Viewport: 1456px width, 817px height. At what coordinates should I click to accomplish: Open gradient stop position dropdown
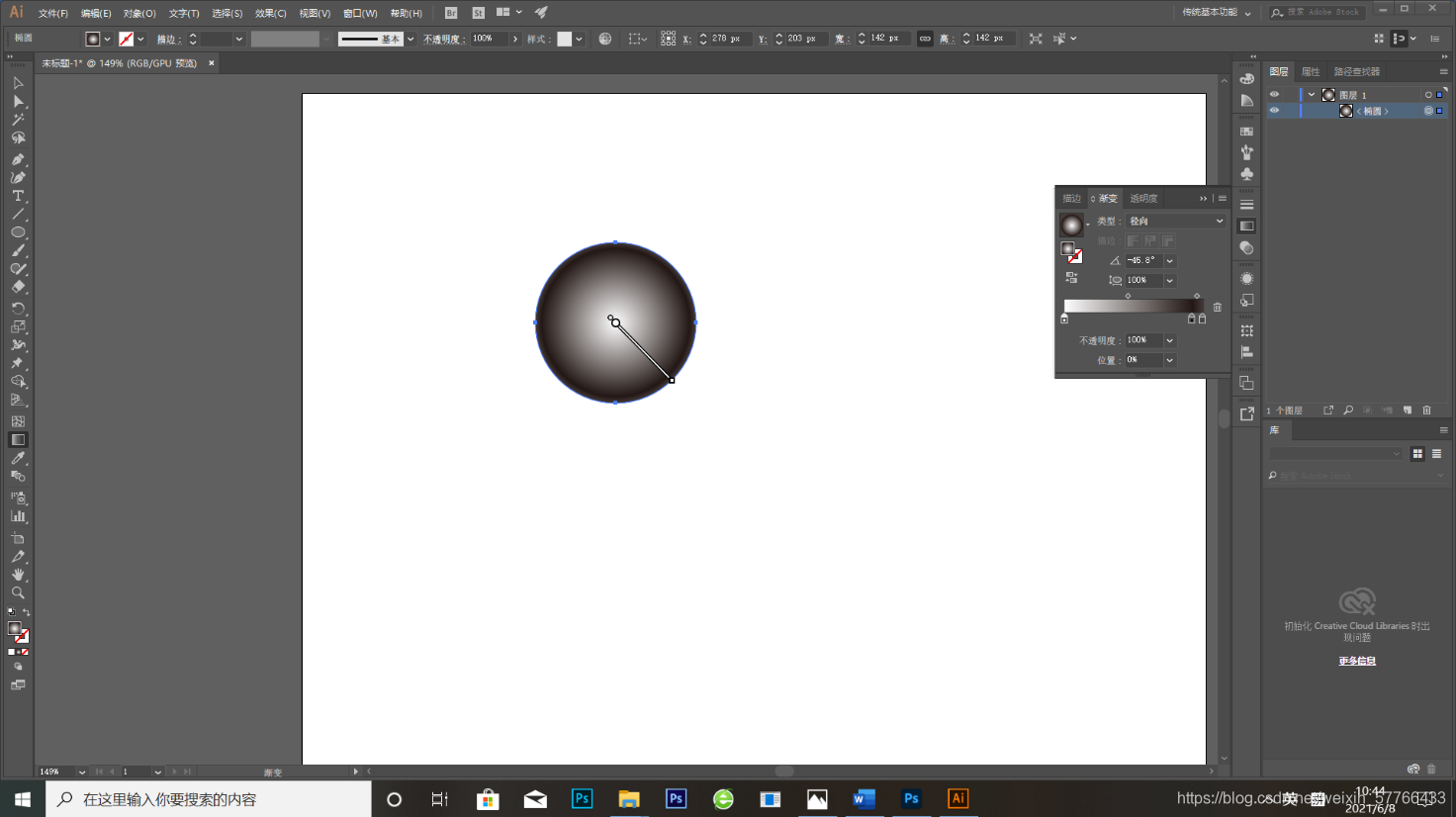point(1170,360)
